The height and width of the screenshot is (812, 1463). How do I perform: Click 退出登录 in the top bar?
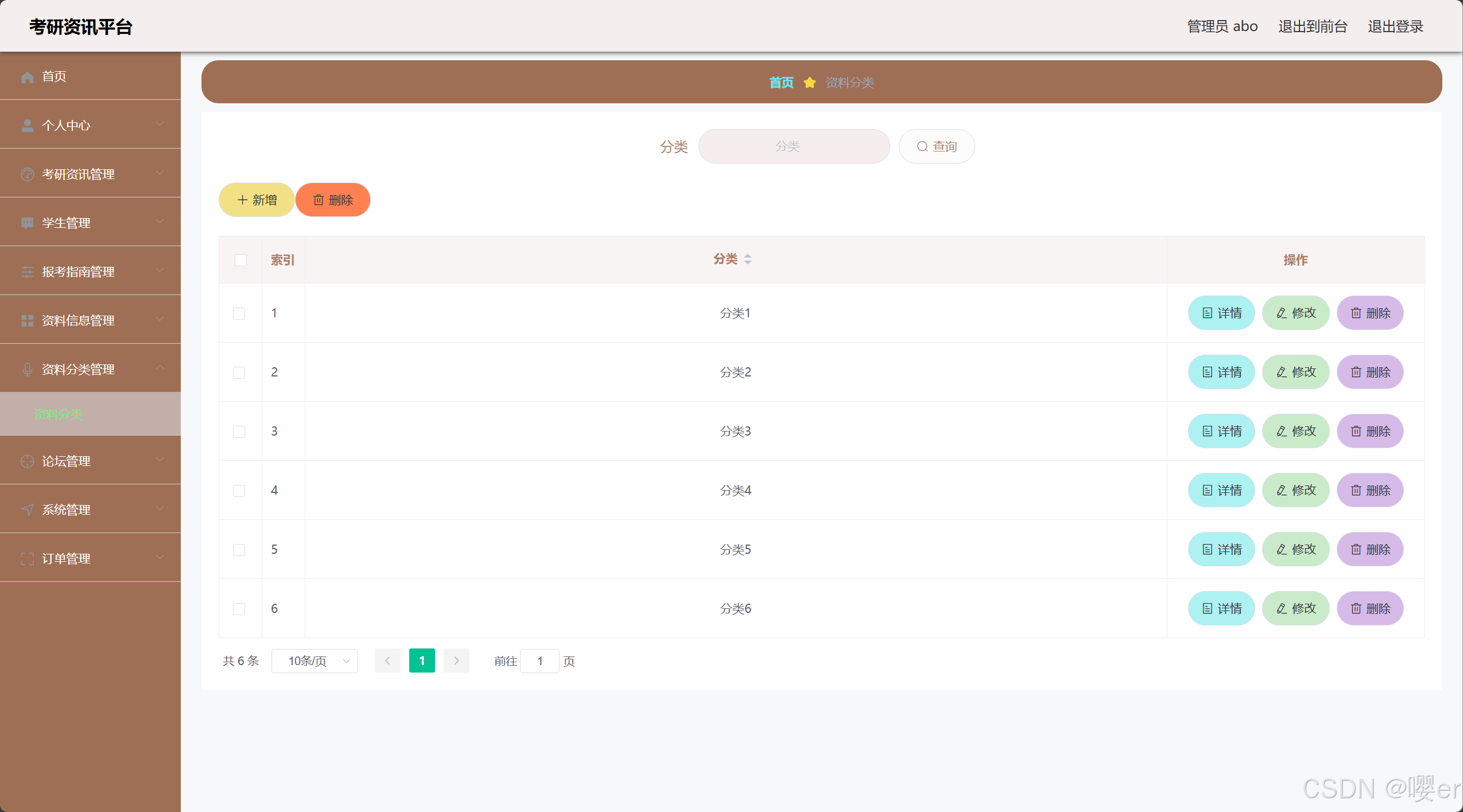[x=1395, y=26]
